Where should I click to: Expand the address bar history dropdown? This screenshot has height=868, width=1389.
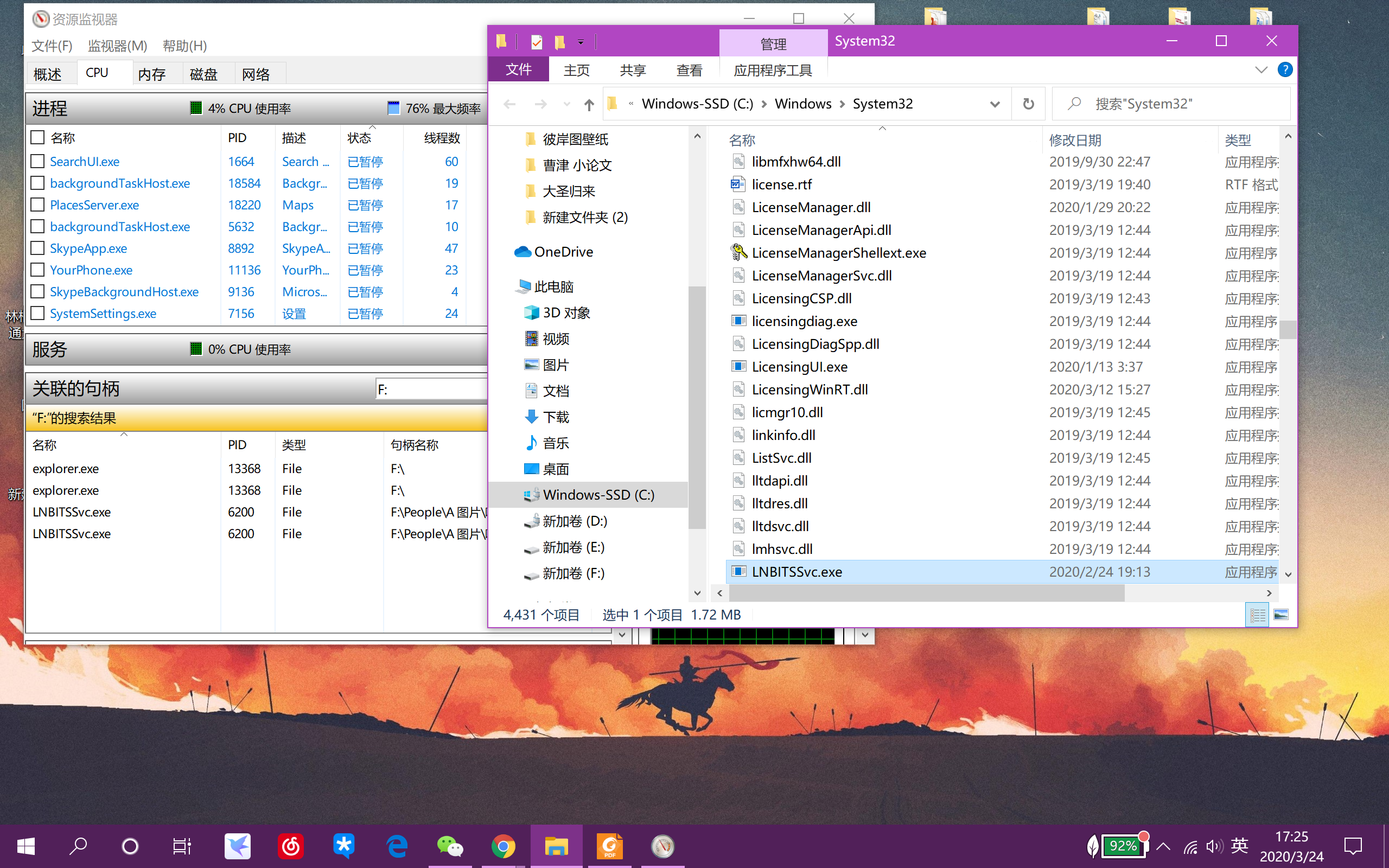pyautogui.click(x=995, y=104)
